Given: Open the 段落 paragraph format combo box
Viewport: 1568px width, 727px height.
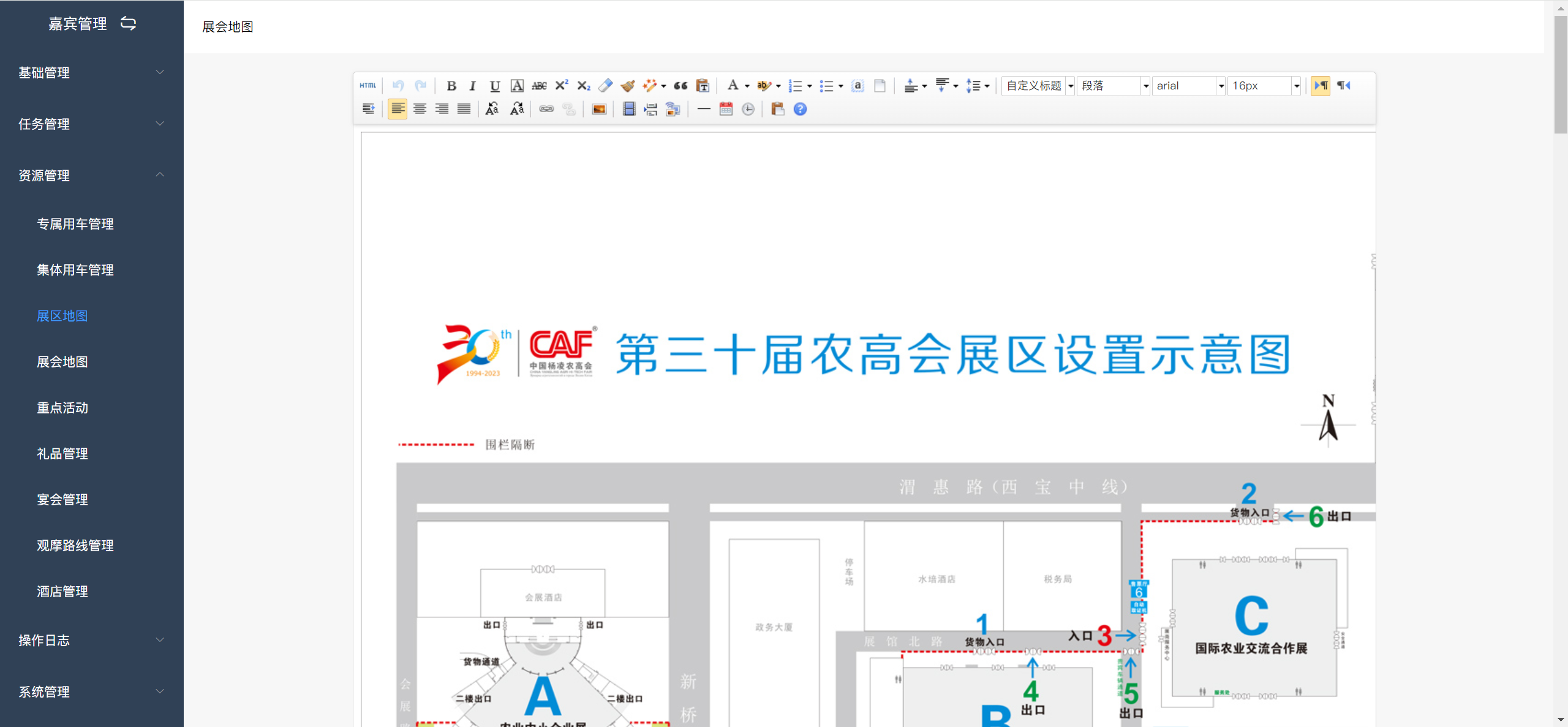Looking at the screenshot, I should tap(1114, 86).
